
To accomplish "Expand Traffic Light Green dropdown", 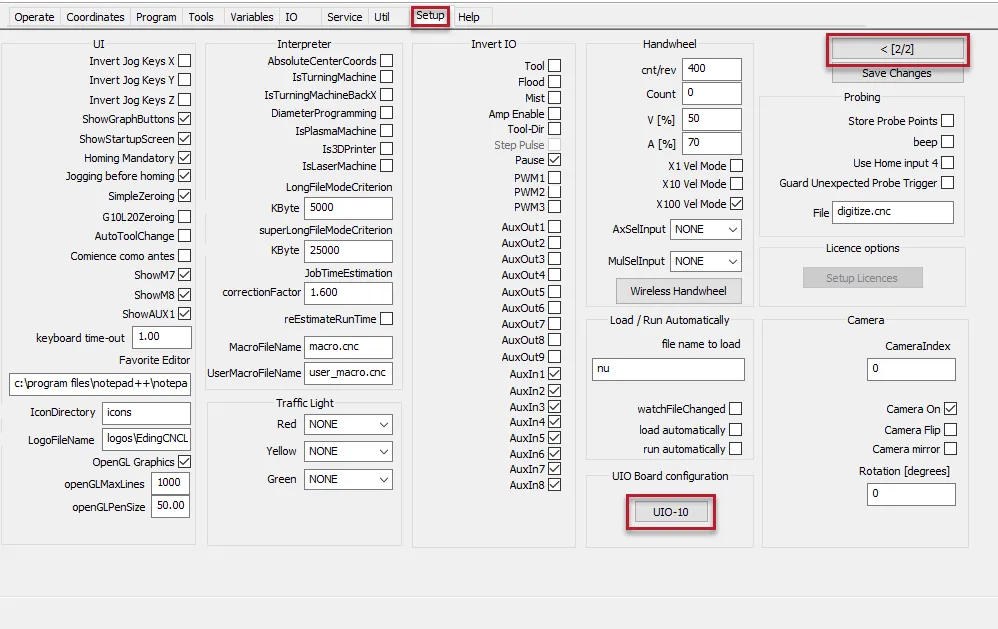I will tap(348, 479).
